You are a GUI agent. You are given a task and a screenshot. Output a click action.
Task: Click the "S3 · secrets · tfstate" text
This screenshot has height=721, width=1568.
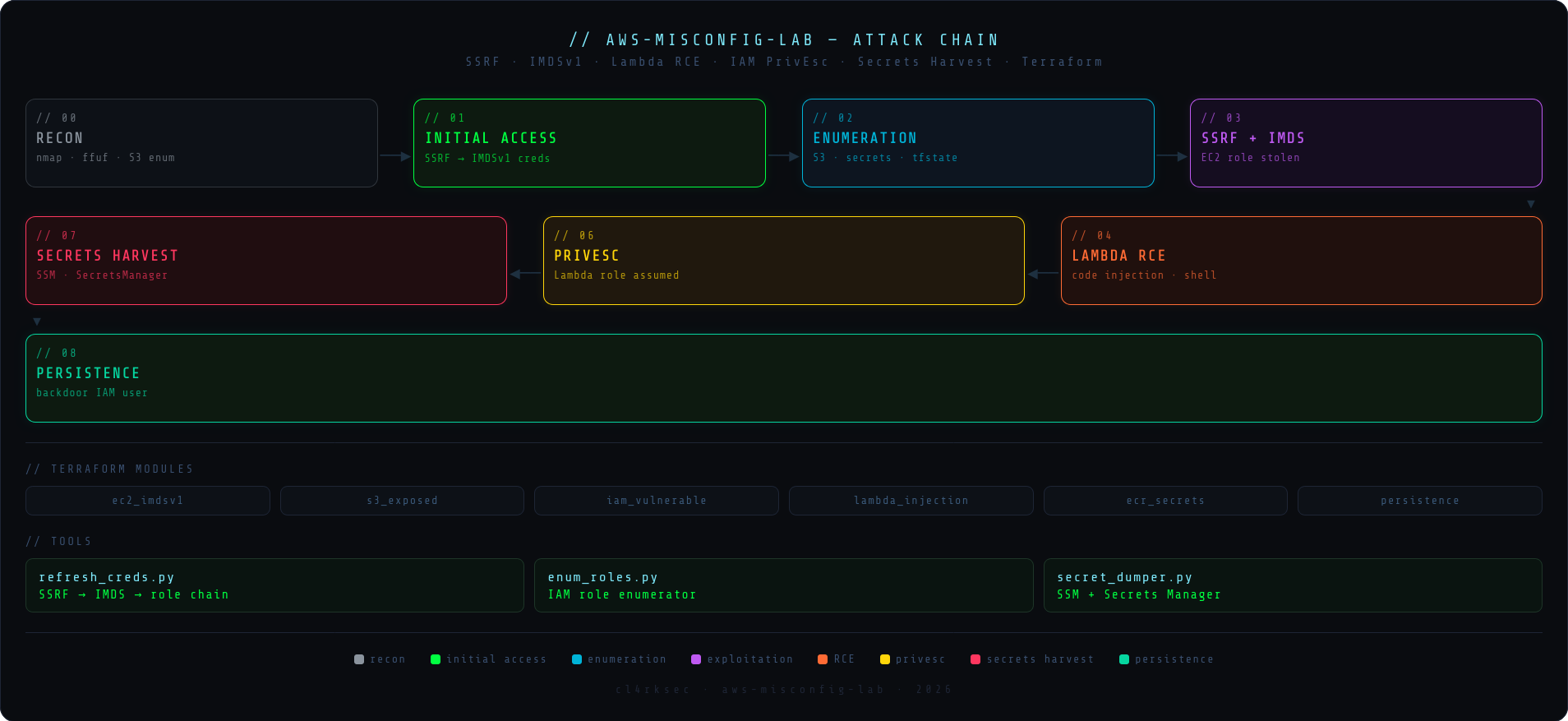coord(885,157)
